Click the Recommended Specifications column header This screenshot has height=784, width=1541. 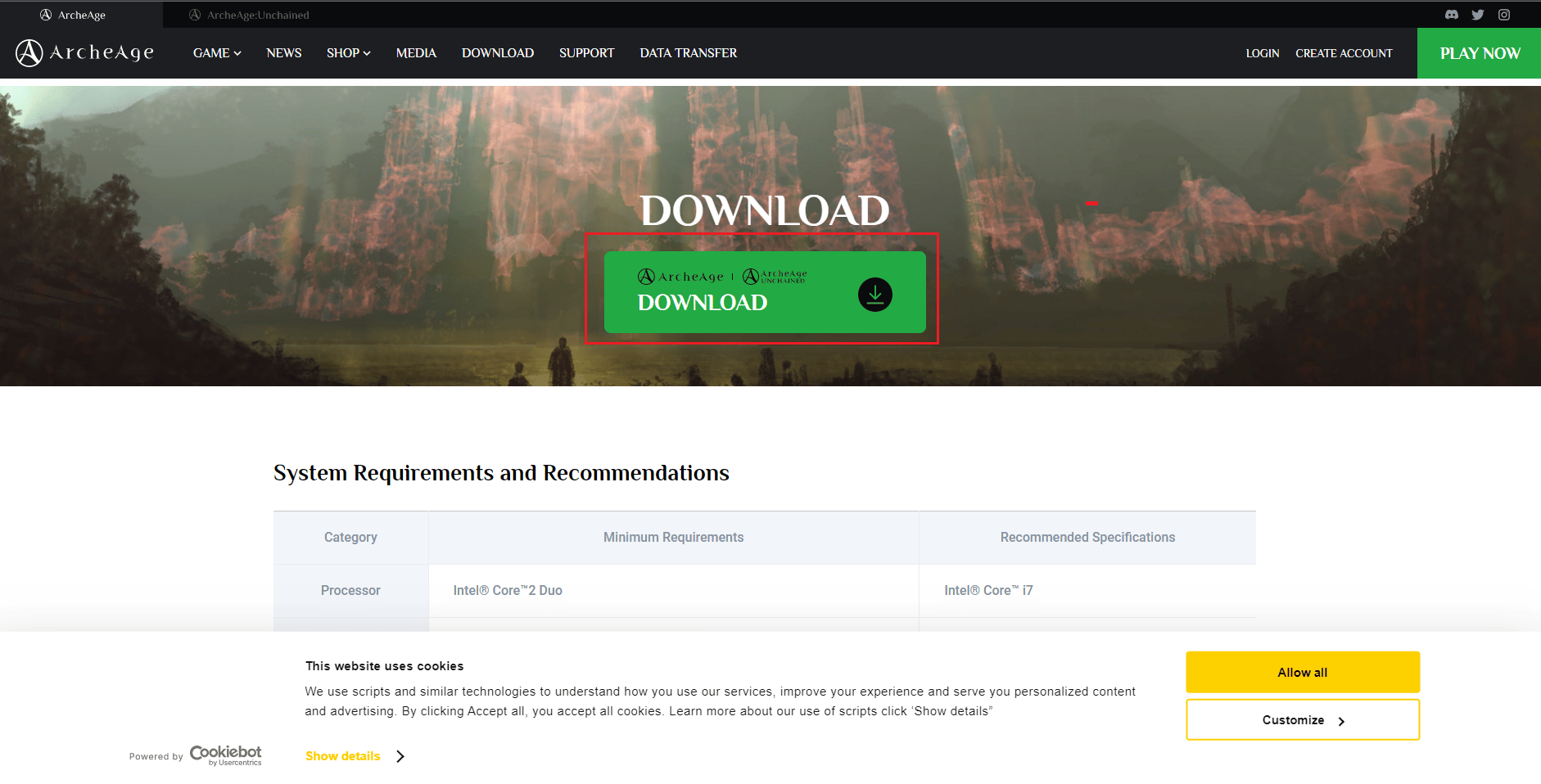1087,538
